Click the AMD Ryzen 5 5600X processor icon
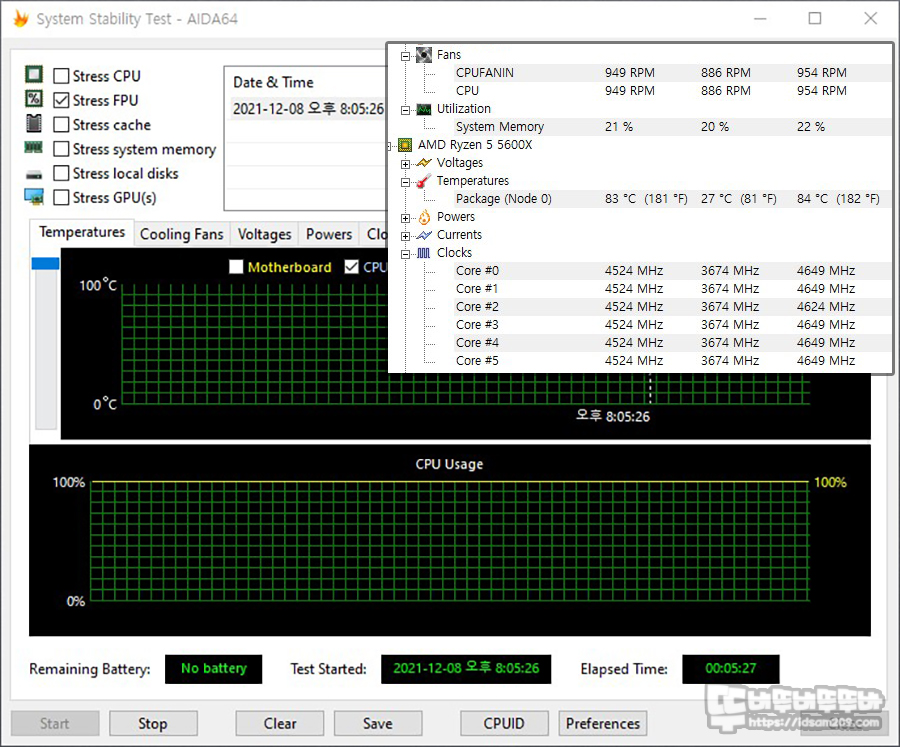Viewport: 900px width, 747px height. click(405, 145)
